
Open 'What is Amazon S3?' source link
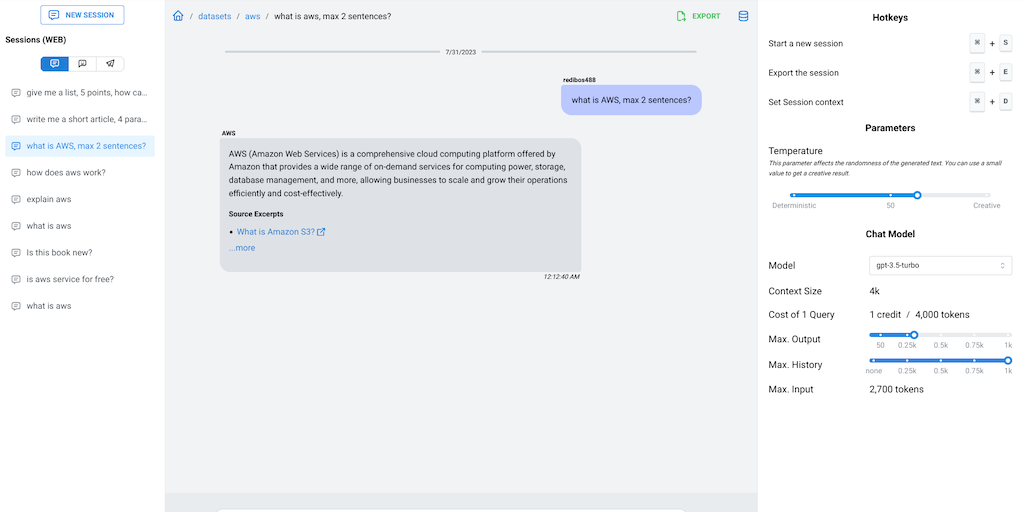coord(275,232)
